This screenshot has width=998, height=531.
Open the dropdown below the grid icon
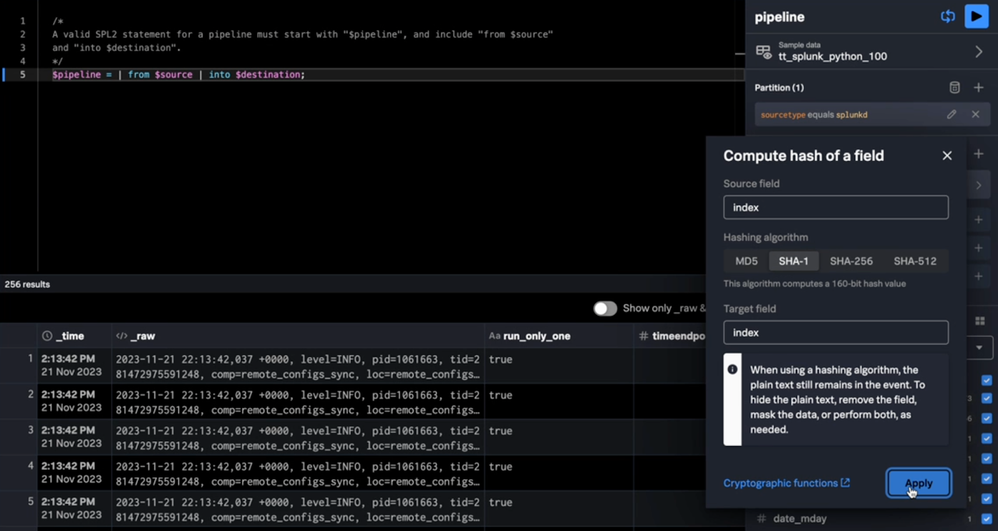coord(979,348)
